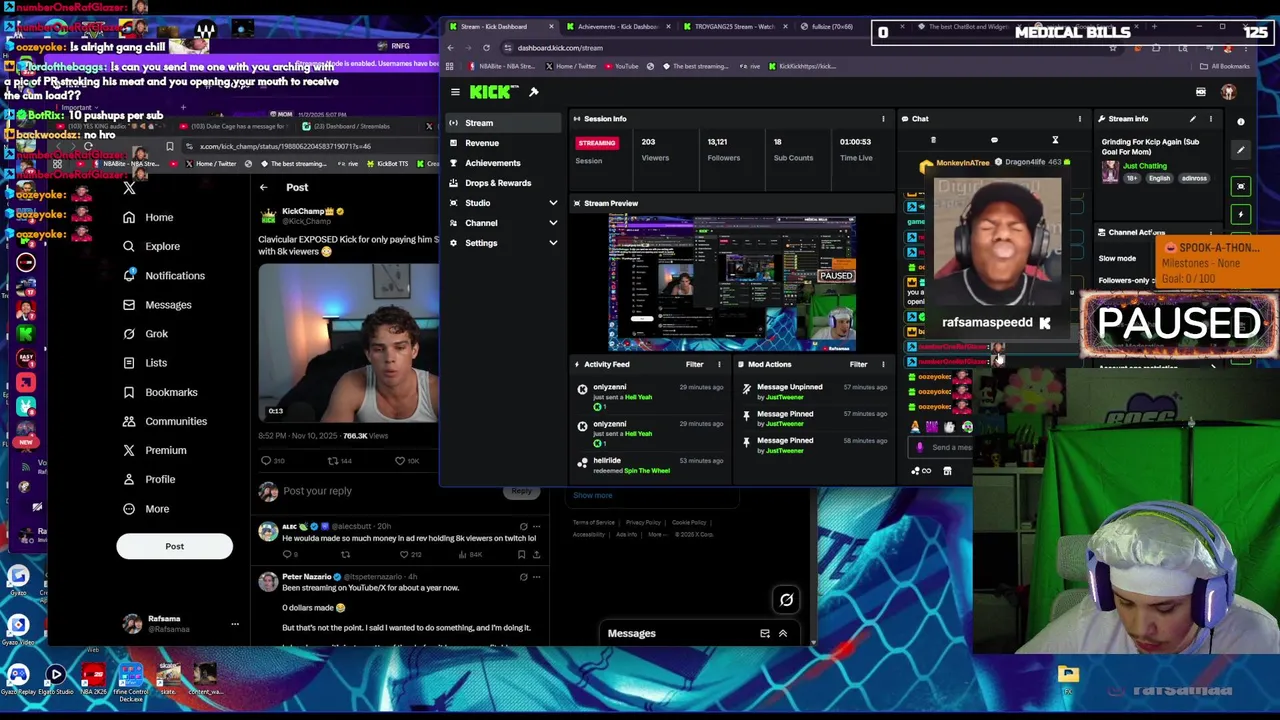The width and height of the screenshot is (1280, 720).
Task: Expand the Channel section chevron
Action: [x=553, y=223]
